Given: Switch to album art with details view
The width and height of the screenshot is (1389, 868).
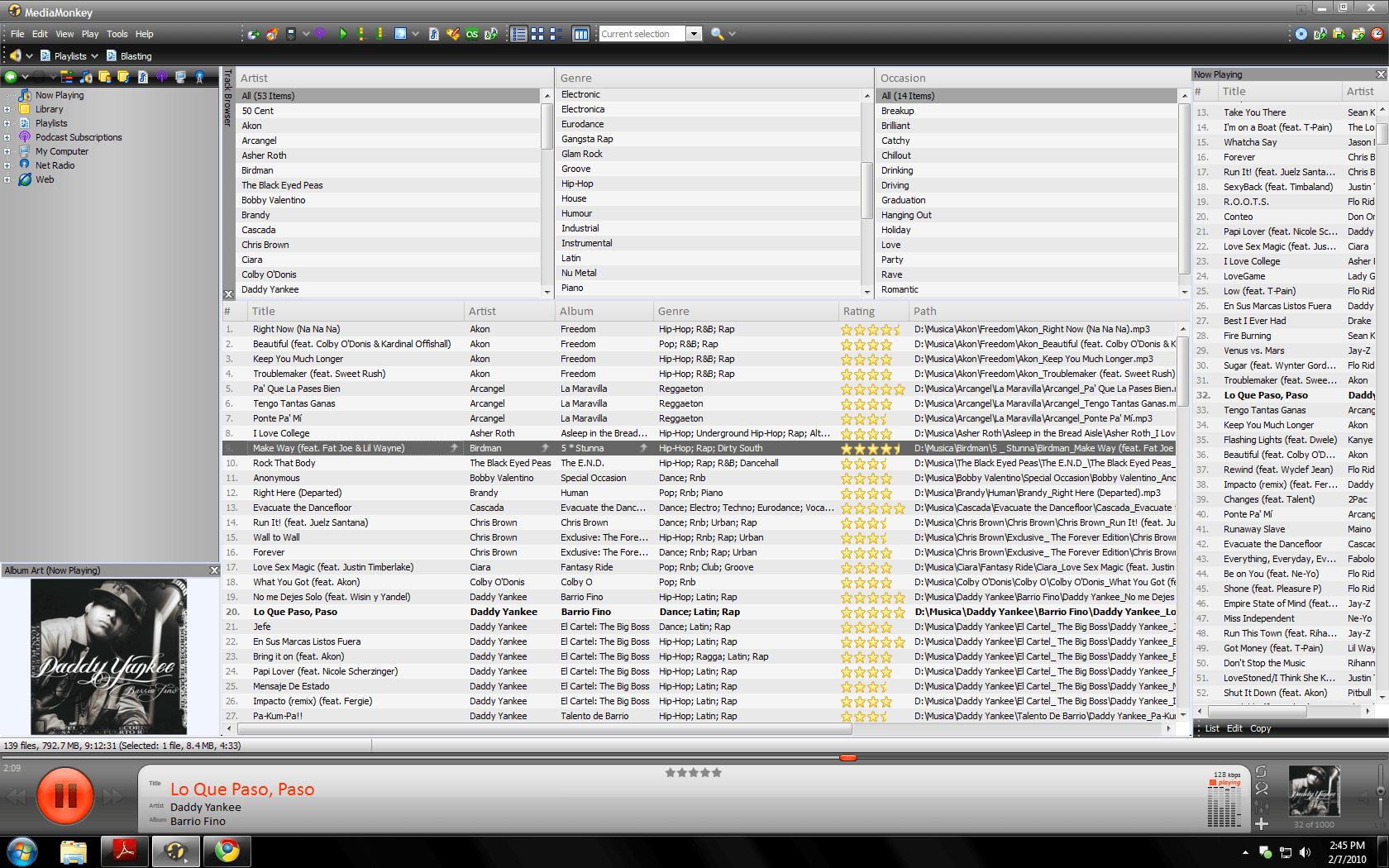Looking at the screenshot, I should [x=556, y=34].
